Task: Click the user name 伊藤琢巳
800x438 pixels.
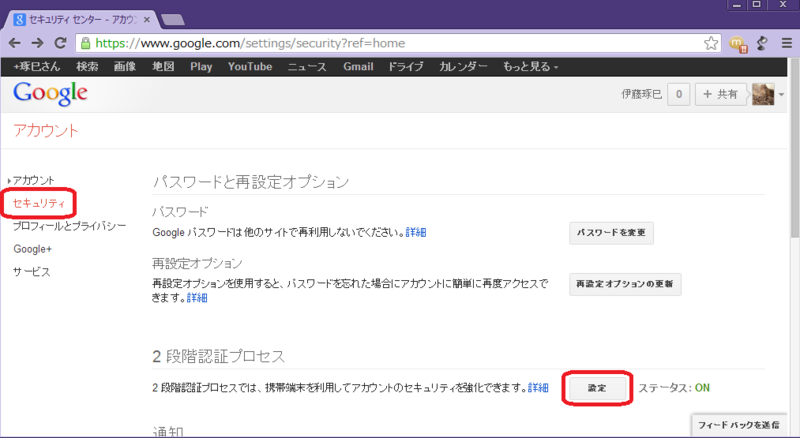Action: tap(641, 94)
